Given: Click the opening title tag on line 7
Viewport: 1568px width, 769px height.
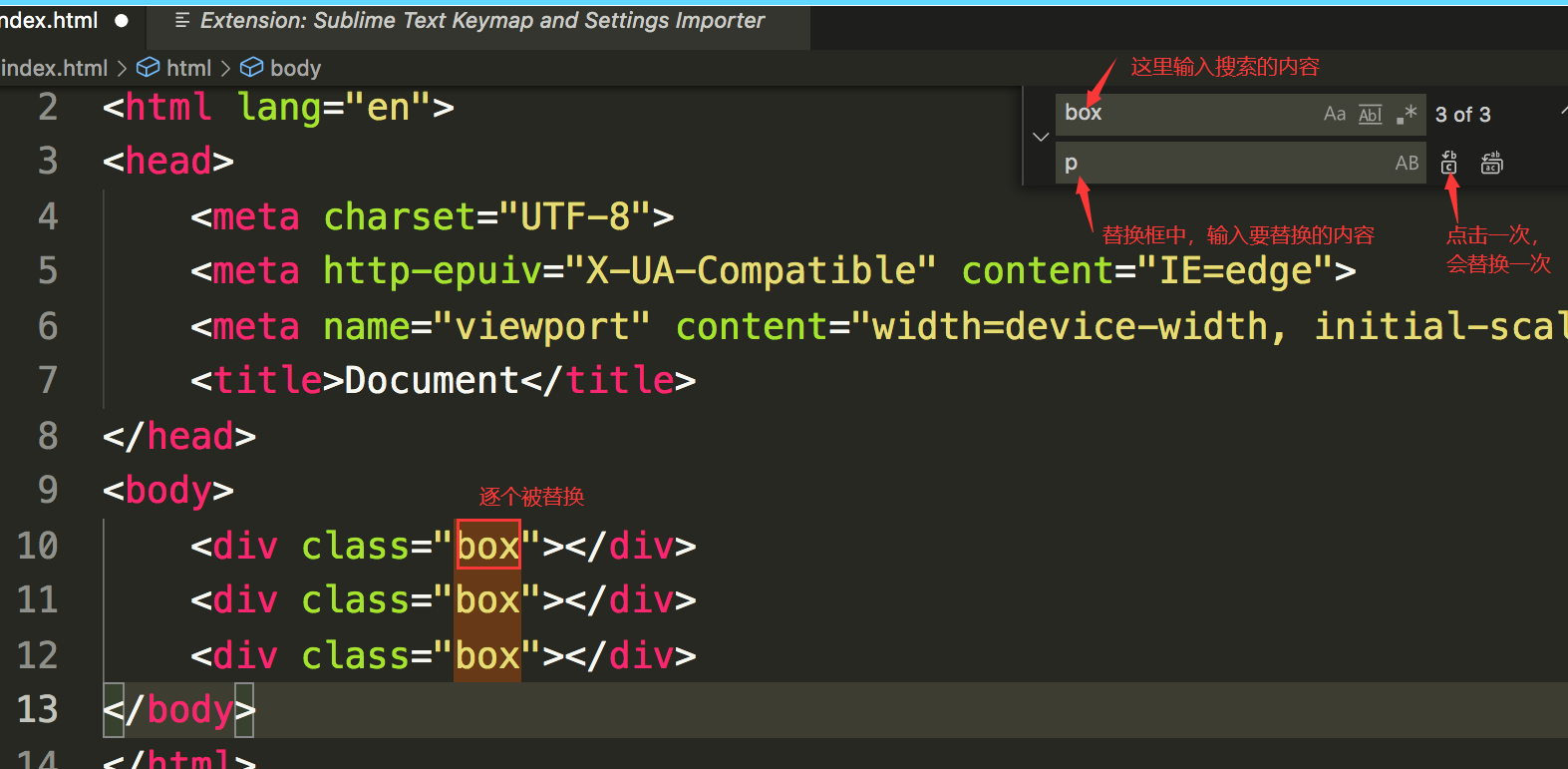Looking at the screenshot, I should pos(267,380).
